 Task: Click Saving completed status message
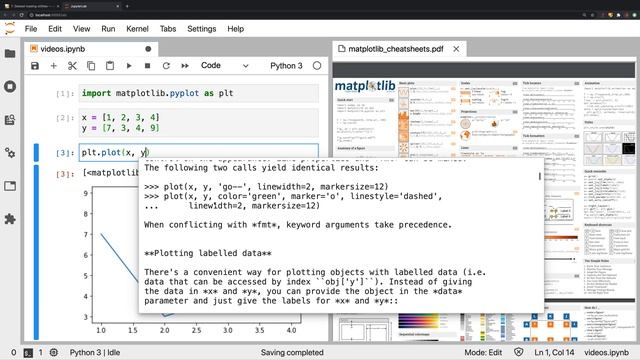pos(292,352)
